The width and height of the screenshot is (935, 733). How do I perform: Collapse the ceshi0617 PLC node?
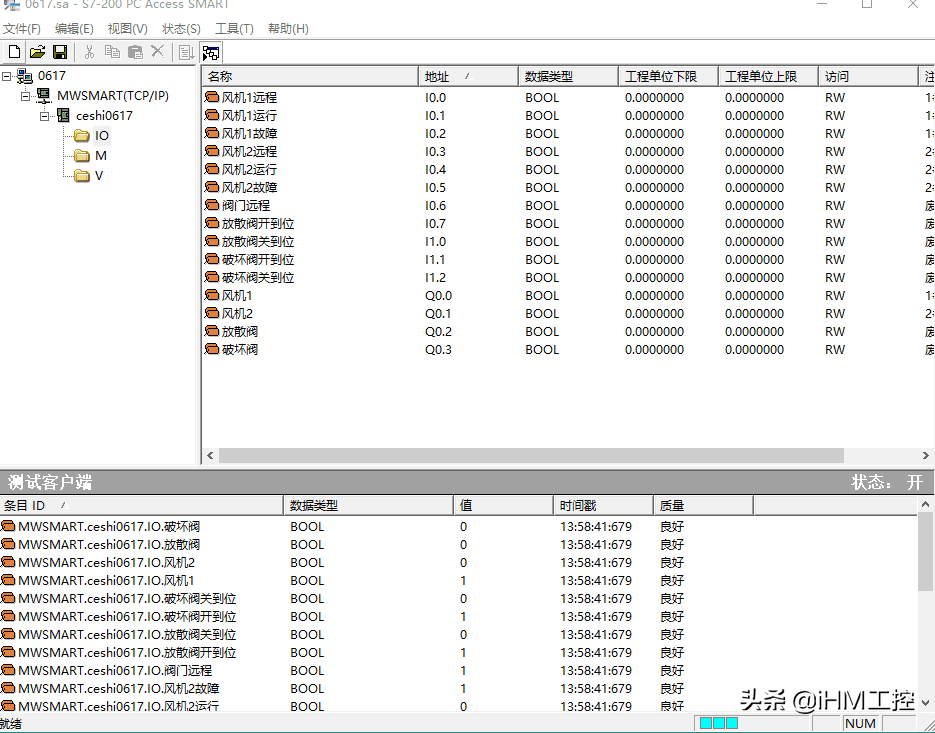point(45,116)
